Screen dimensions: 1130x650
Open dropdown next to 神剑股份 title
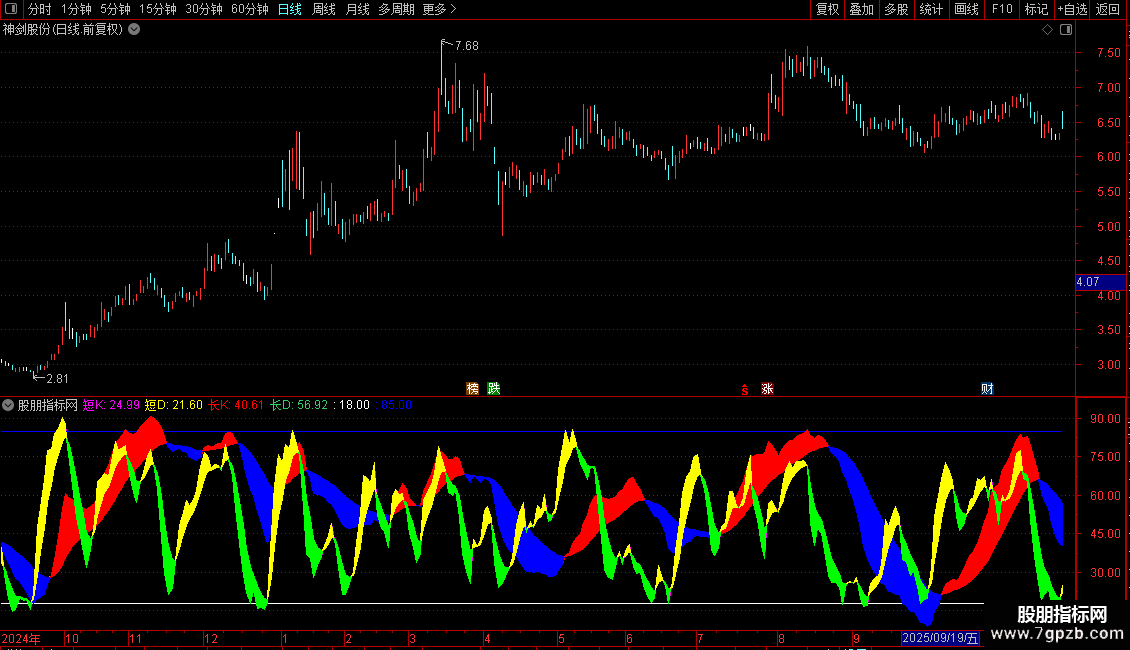click(134, 30)
